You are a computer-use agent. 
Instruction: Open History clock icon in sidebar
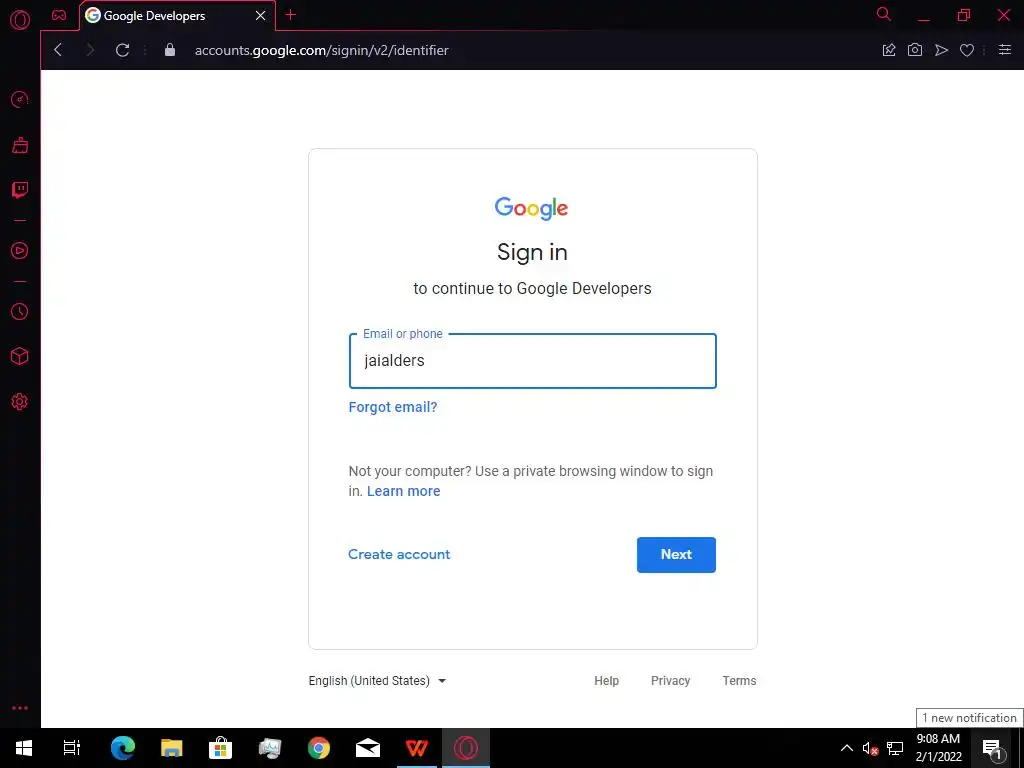click(20, 312)
